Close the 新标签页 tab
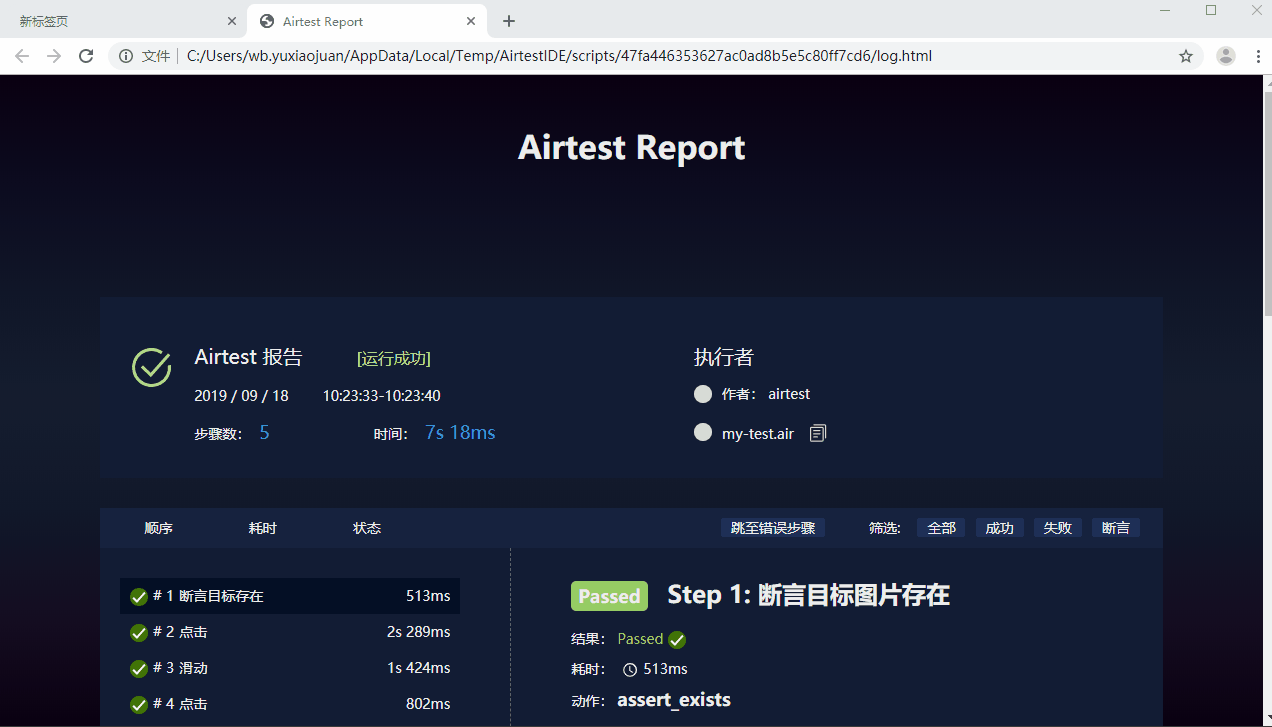This screenshot has height=727, width=1272. coord(232,21)
